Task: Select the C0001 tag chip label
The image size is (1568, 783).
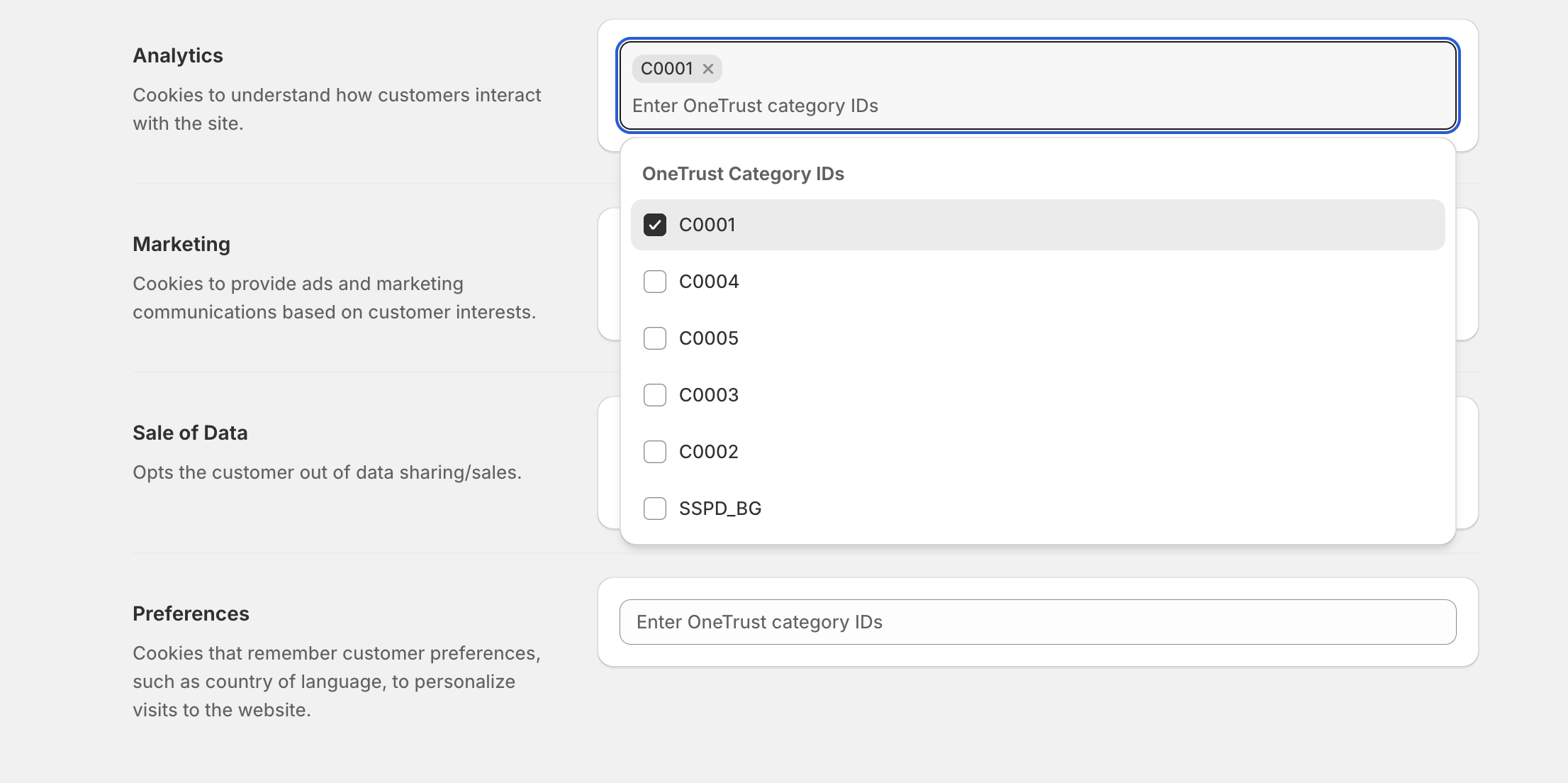Action: click(x=666, y=69)
